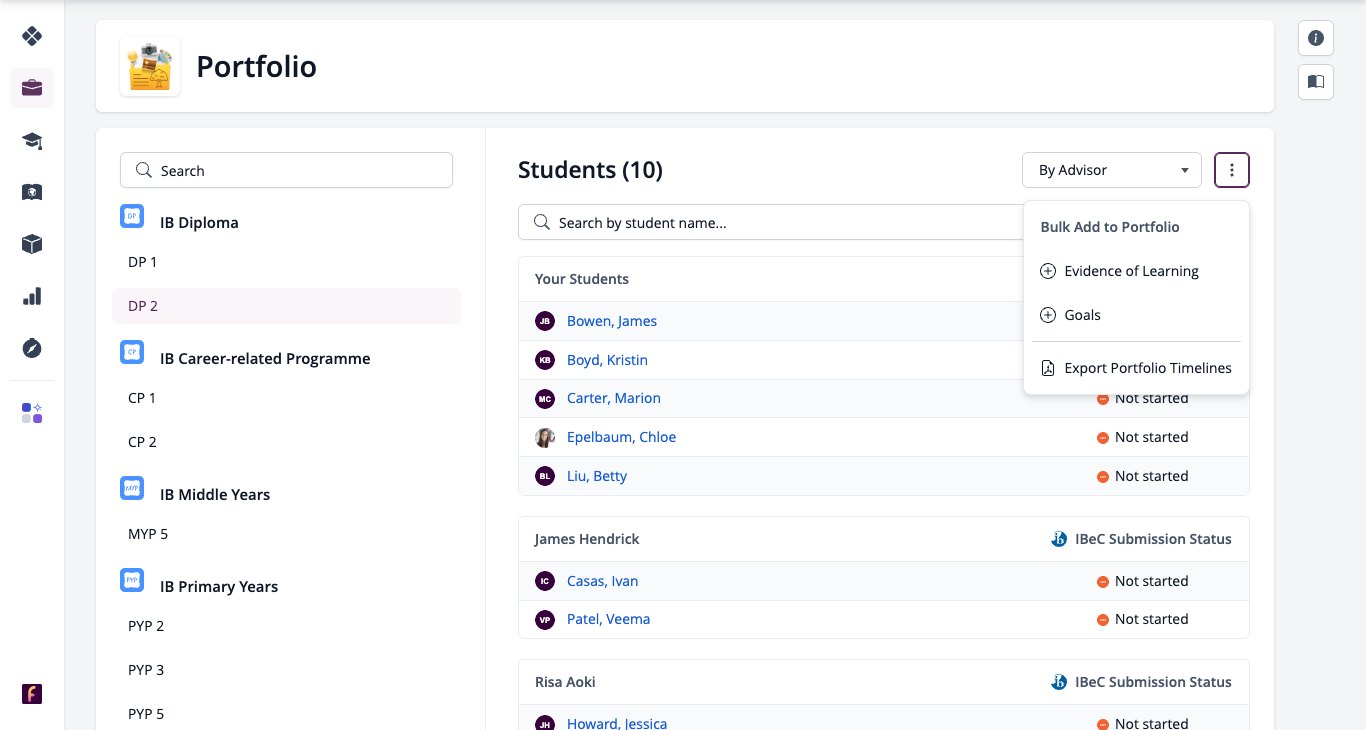Image resolution: width=1366 pixels, height=730 pixels.
Task: Click the three-dot more options button
Action: (x=1232, y=170)
